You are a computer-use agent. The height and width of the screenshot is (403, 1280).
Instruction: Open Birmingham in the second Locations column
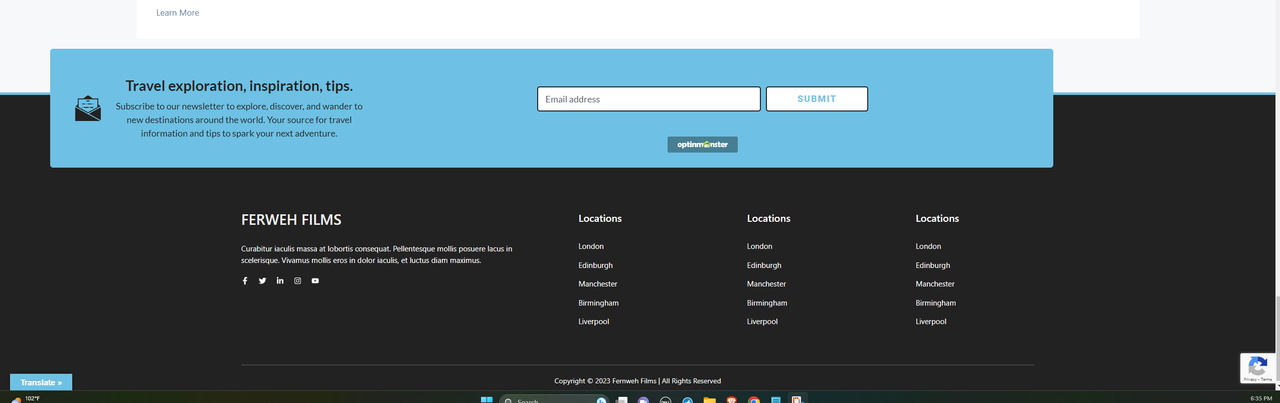click(768, 303)
